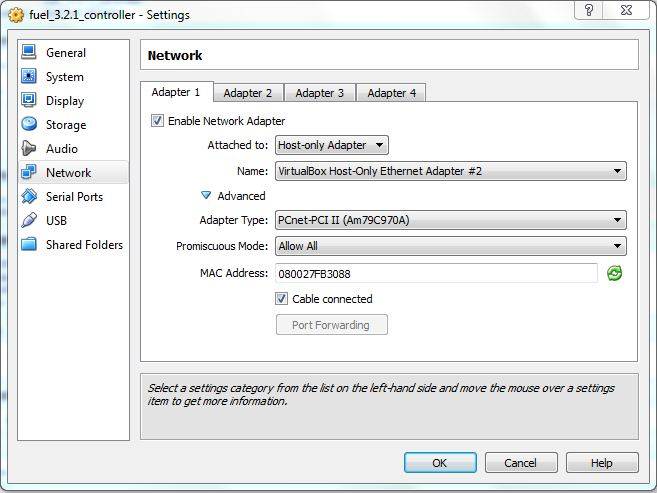
Task: Click the 'Cable connected' label text
Action: coord(332,299)
